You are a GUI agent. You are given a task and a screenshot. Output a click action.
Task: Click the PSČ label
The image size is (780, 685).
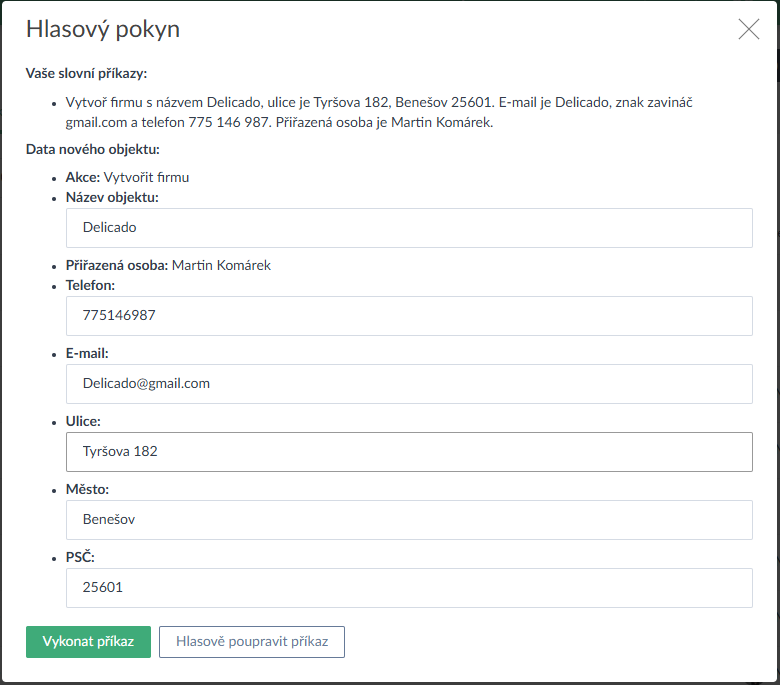(x=80, y=557)
